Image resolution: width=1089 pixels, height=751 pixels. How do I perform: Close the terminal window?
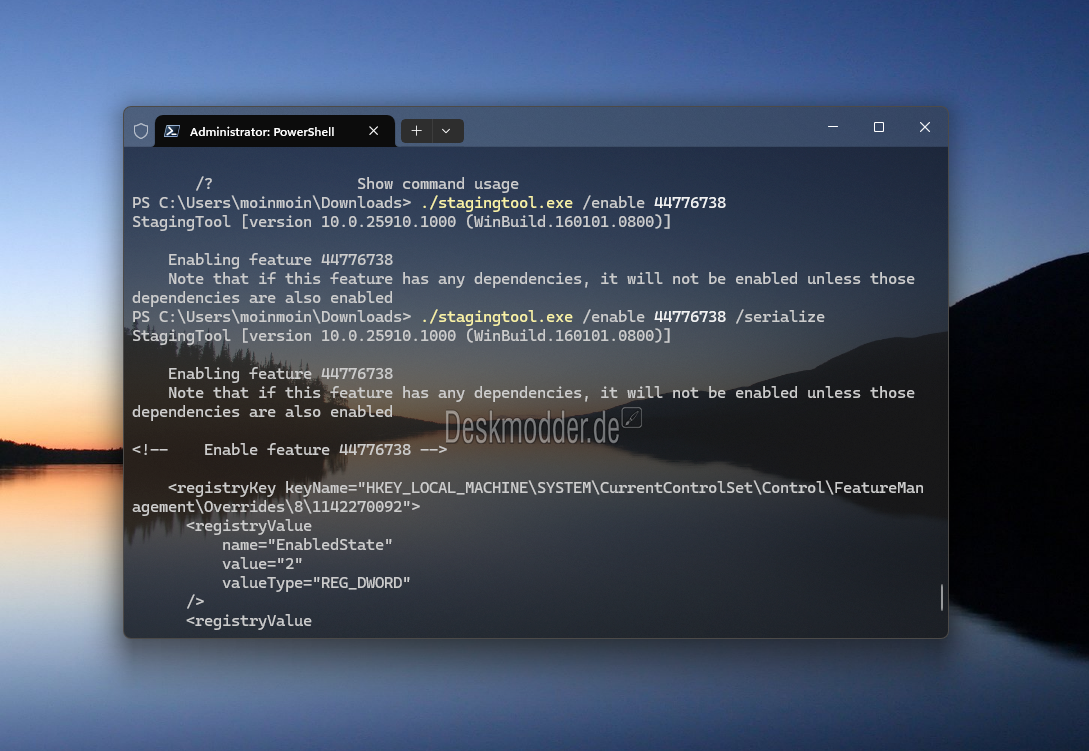click(x=924, y=127)
